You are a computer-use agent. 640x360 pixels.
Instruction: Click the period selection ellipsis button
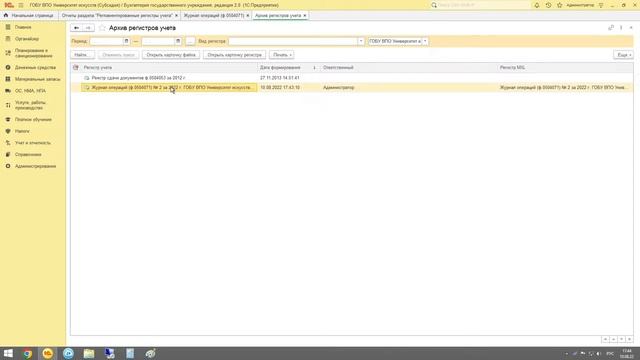click(x=190, y=41)
